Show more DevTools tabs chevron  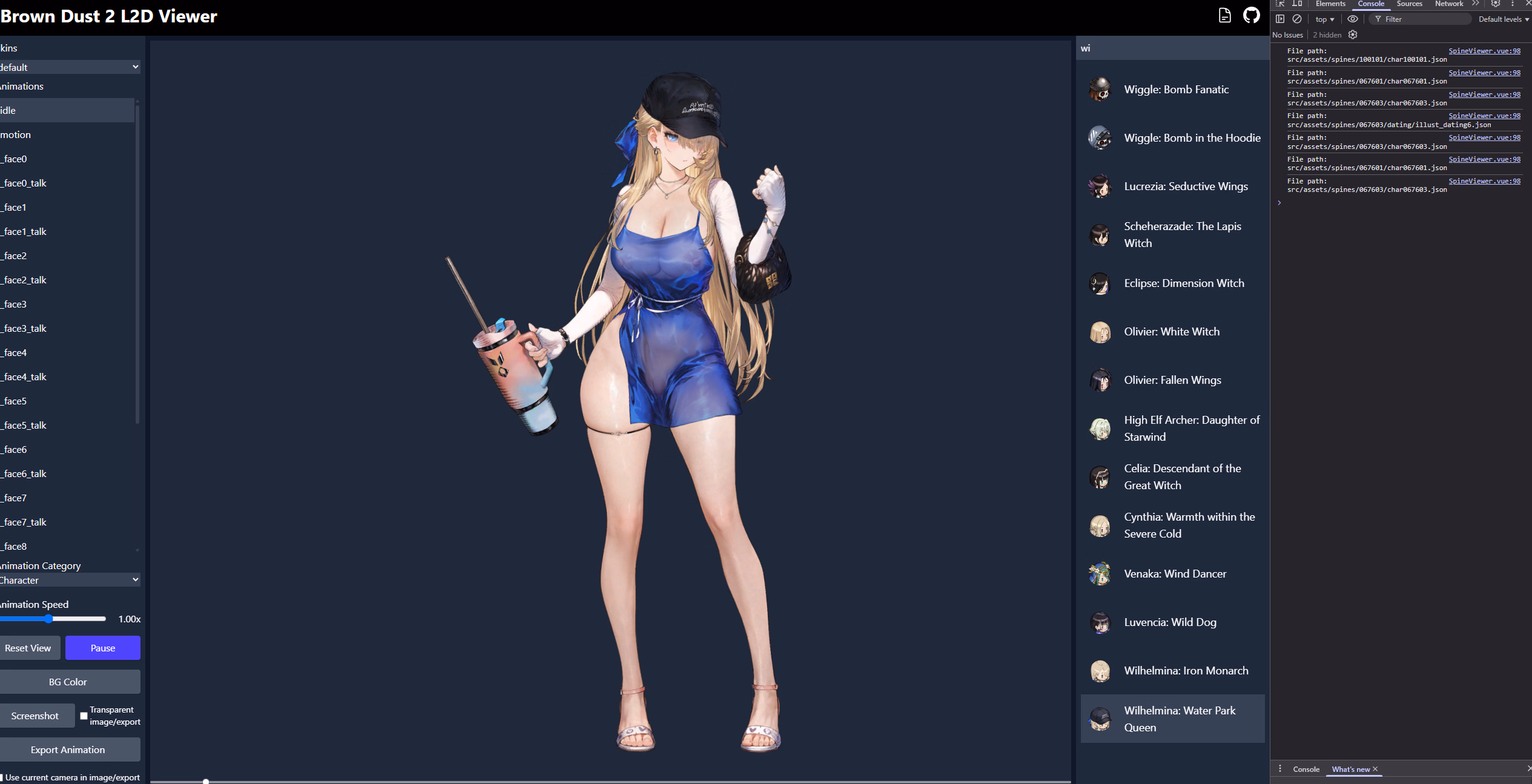pos(1476,4)
